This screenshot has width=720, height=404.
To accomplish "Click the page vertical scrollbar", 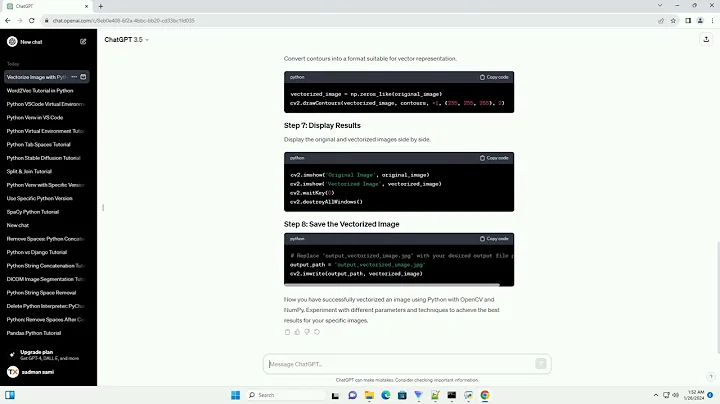I will click(718, 297).
